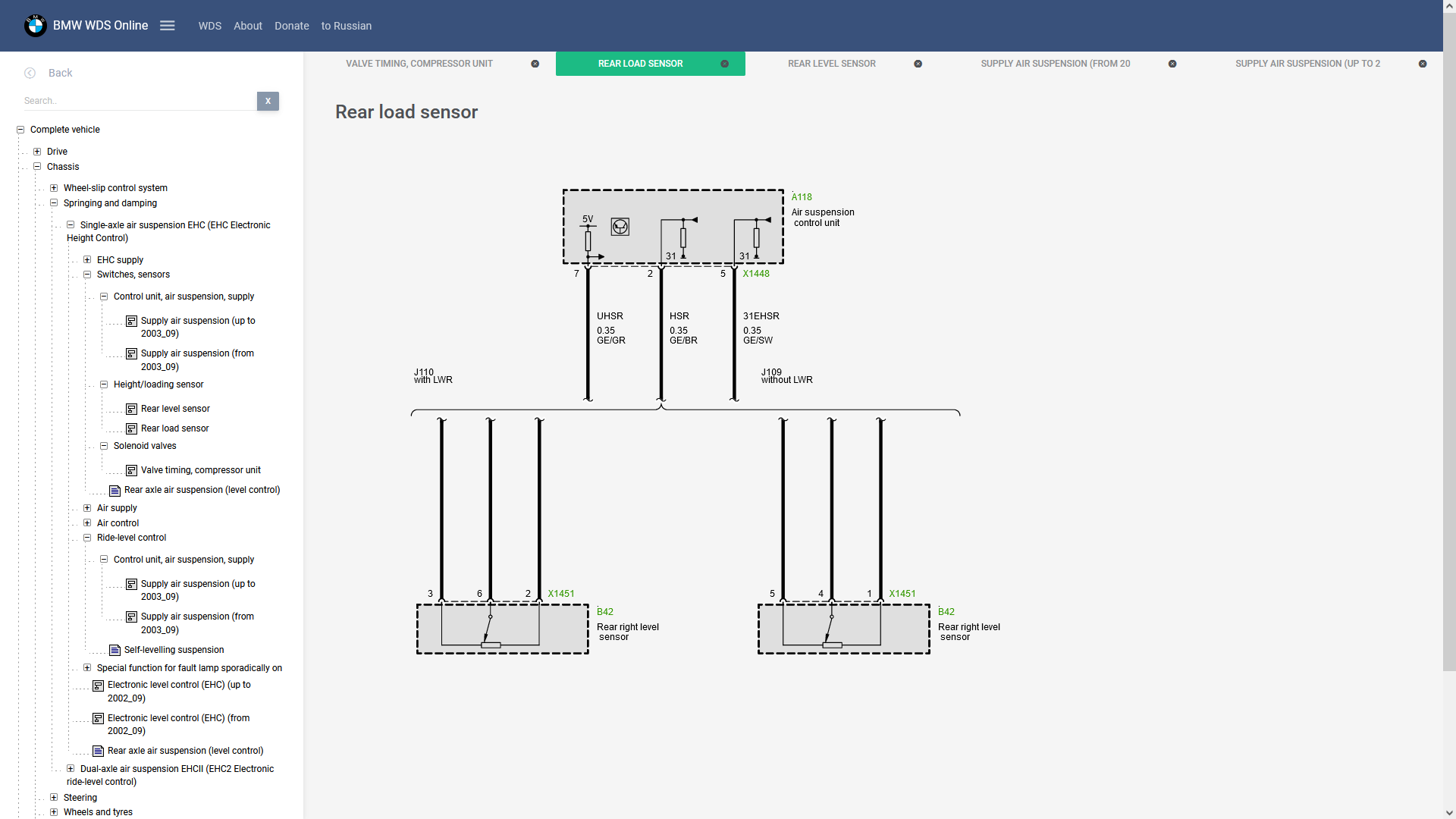Close the Valve Timing, Compressor Unit tab

click(535, 64)
